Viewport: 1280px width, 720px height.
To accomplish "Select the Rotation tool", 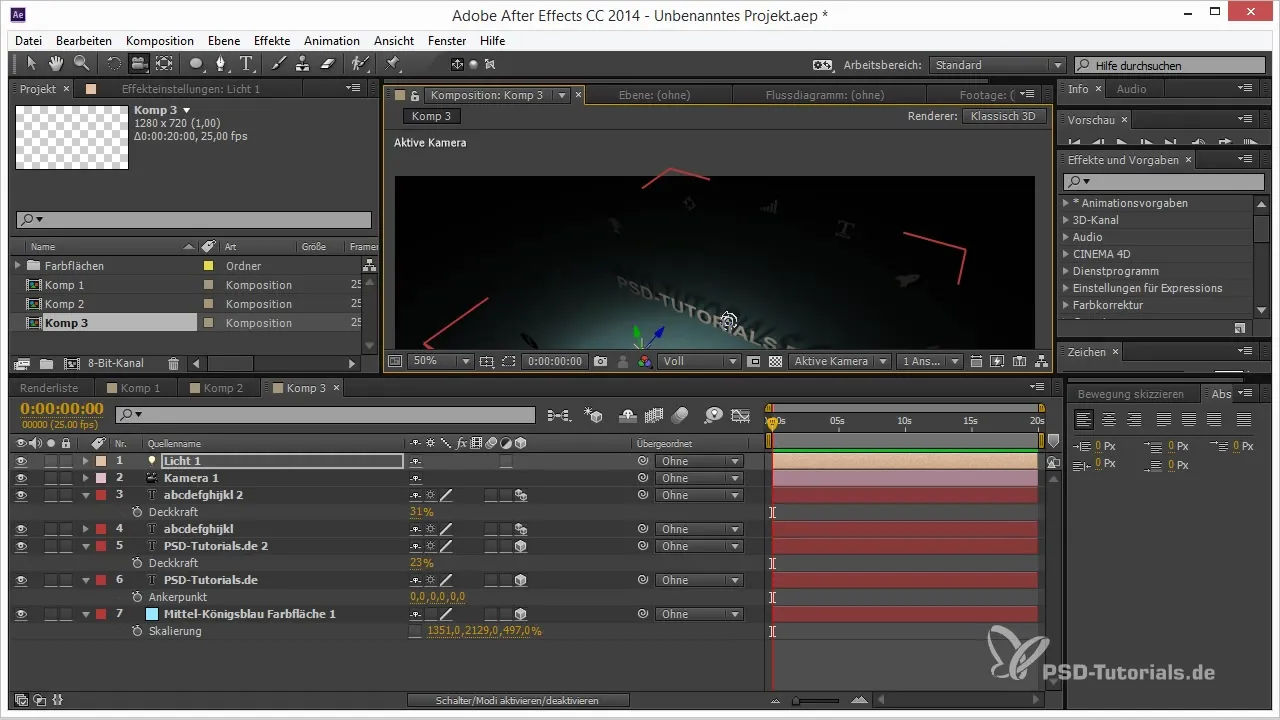I will [x=113, y=63].
